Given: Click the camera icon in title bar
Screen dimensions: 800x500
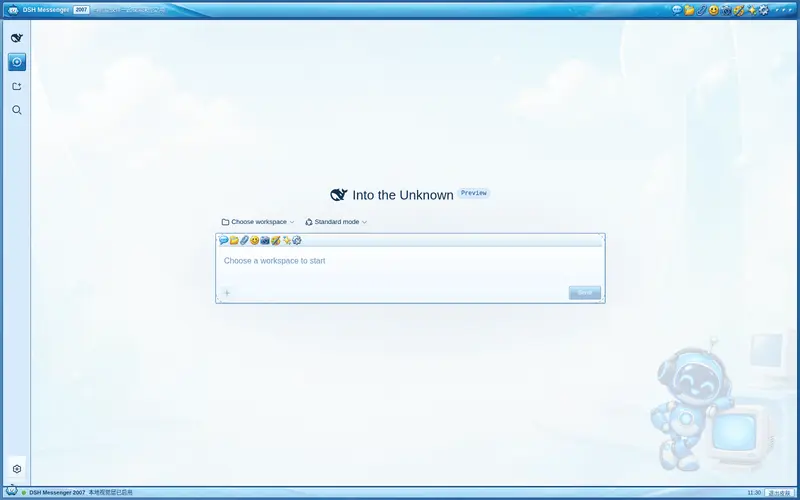Looking at the screenshot, I should point(726,10).
